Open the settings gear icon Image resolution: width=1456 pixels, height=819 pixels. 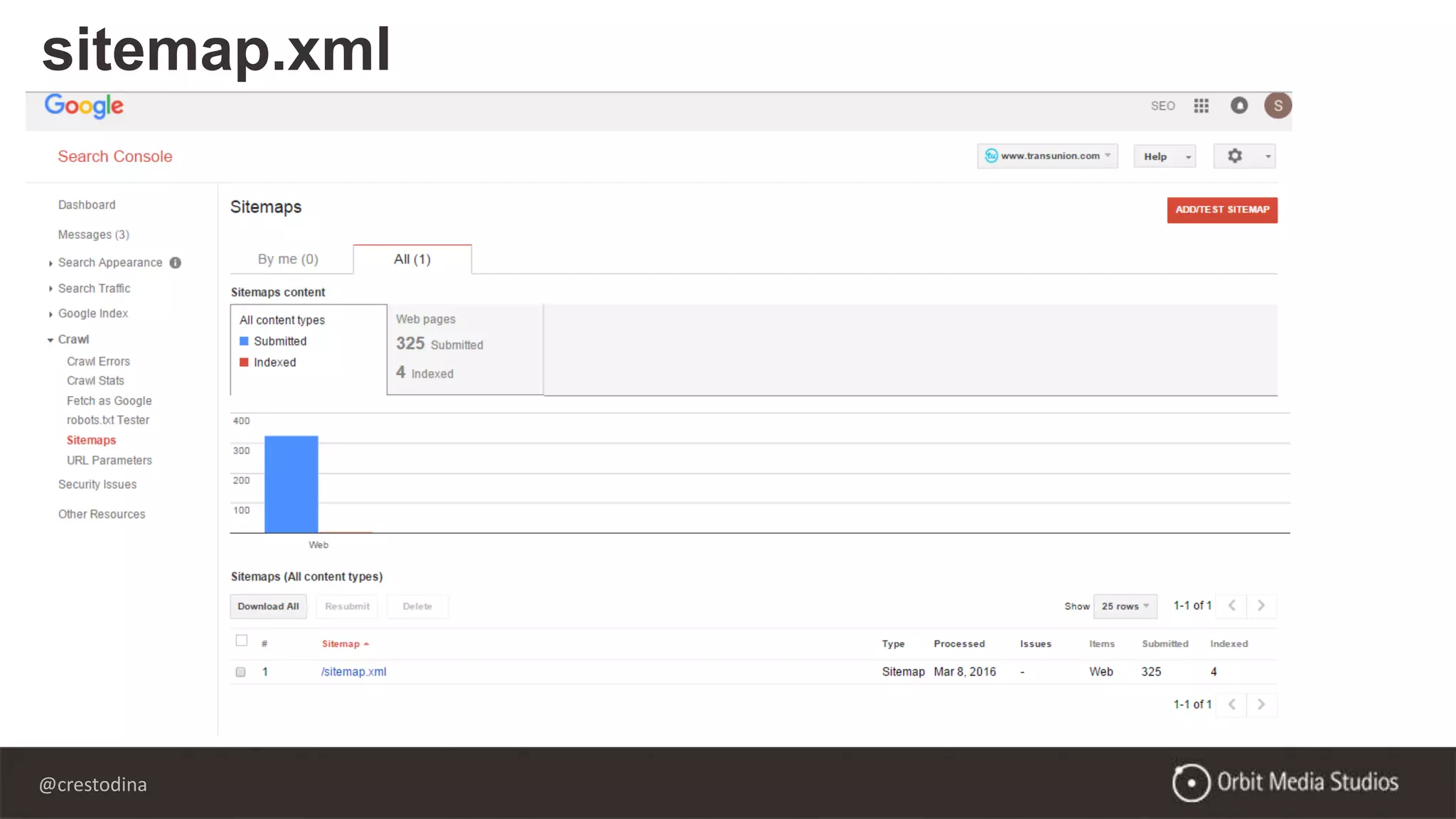pos(1235,156)
